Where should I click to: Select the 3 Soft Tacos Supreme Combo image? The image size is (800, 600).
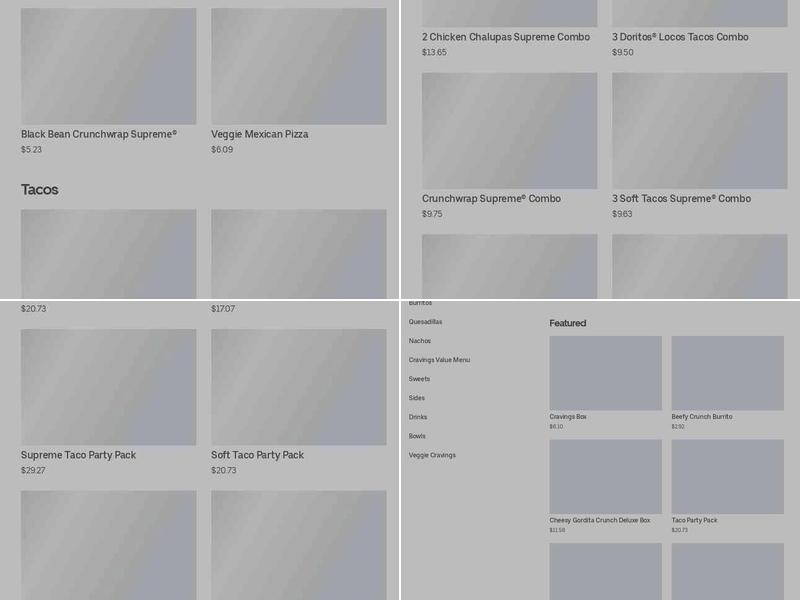[699, 130]
